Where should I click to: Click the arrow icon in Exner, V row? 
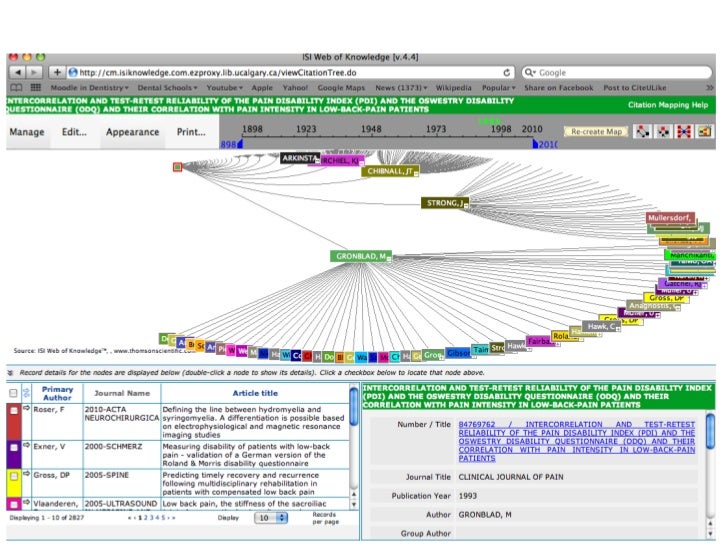click(26, 445)
